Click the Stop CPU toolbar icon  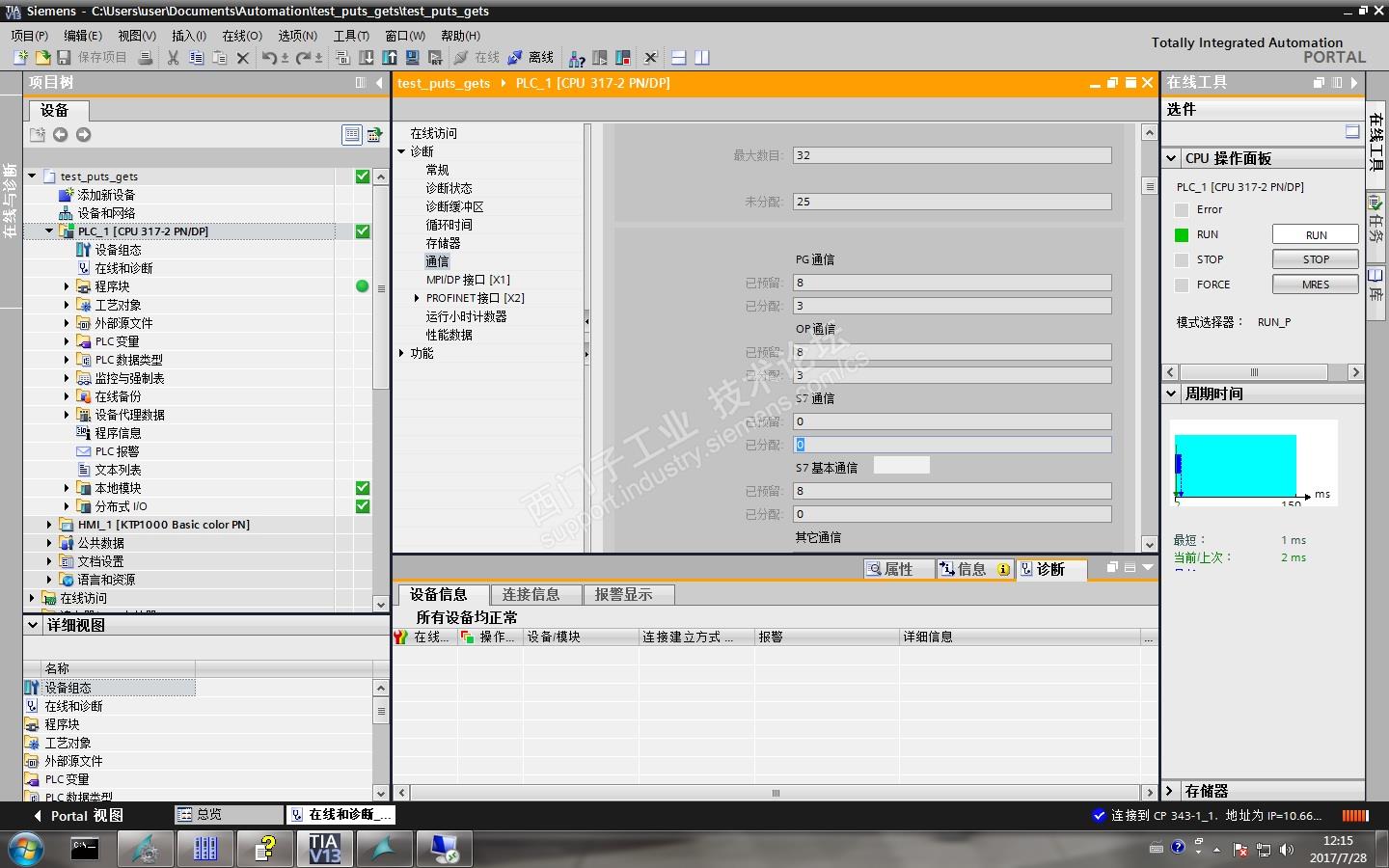[623, 58]
